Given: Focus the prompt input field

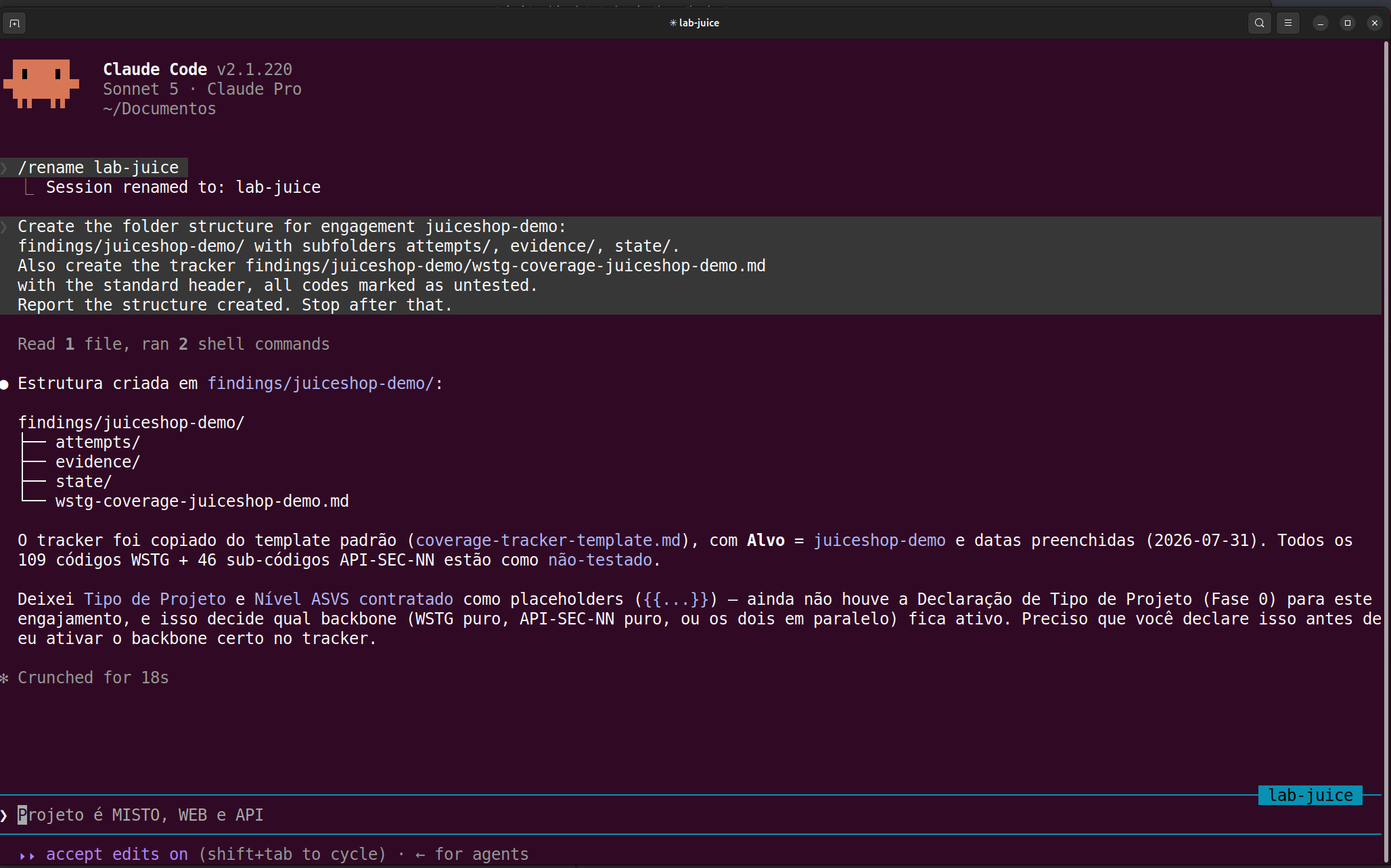Looking at the screenshot, I should 690,815.
